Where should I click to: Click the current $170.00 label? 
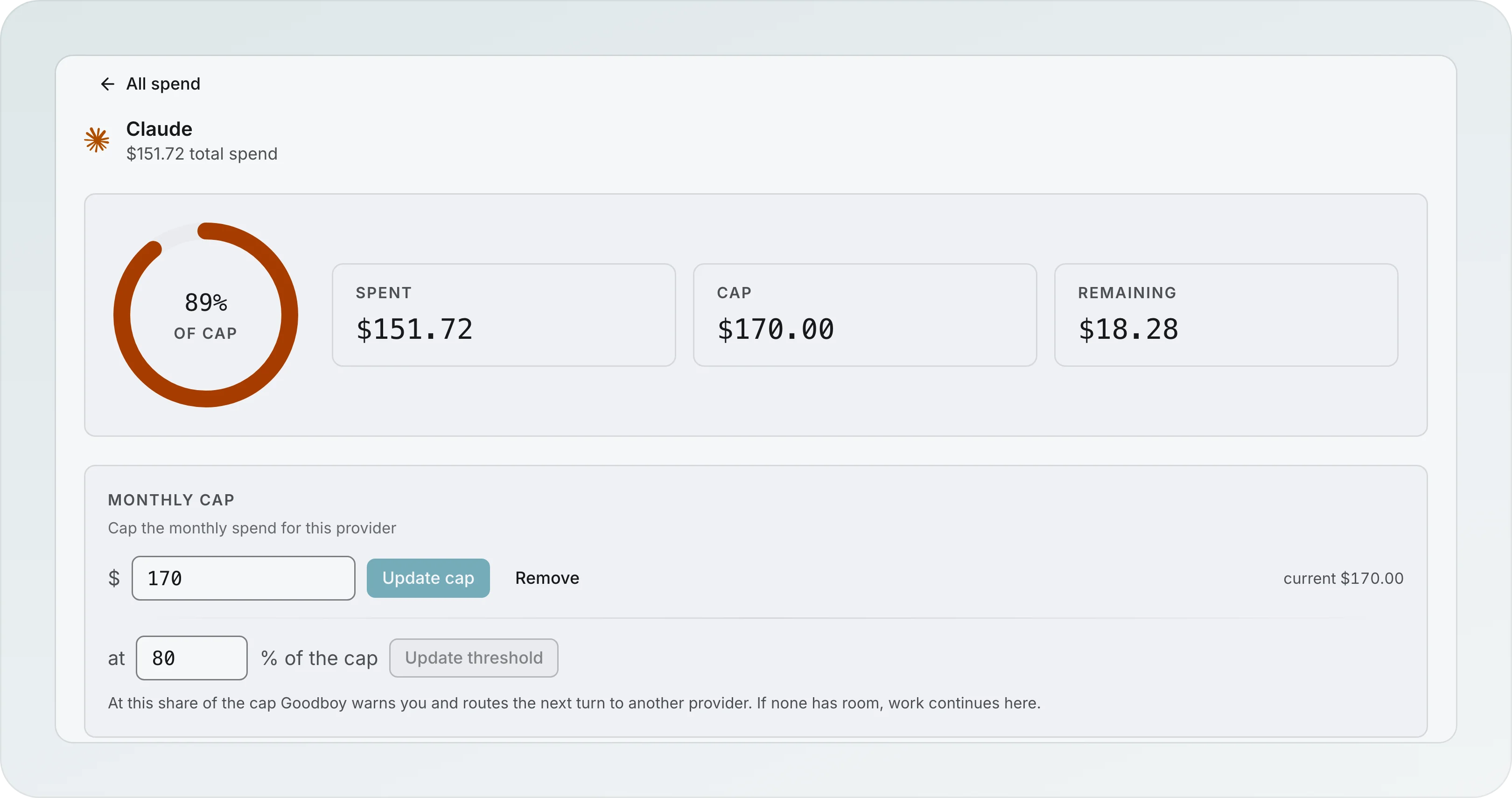click(x=1343, y=579)
